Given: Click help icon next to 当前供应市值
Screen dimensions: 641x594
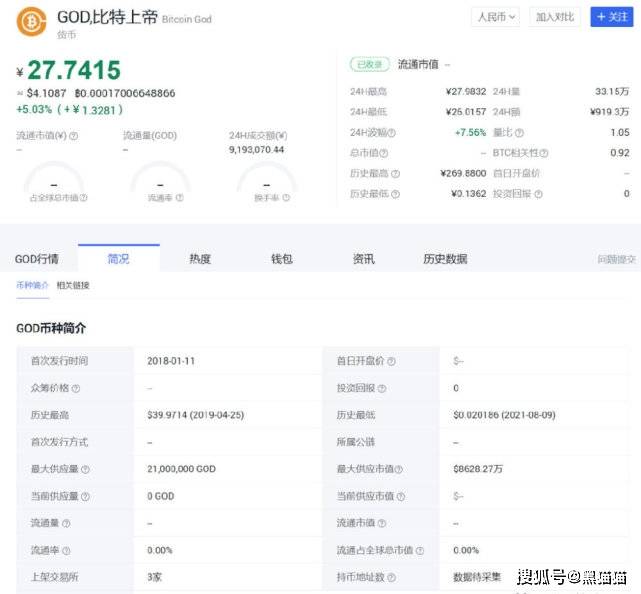Looking at the screenshot, I should coord(401,497).
